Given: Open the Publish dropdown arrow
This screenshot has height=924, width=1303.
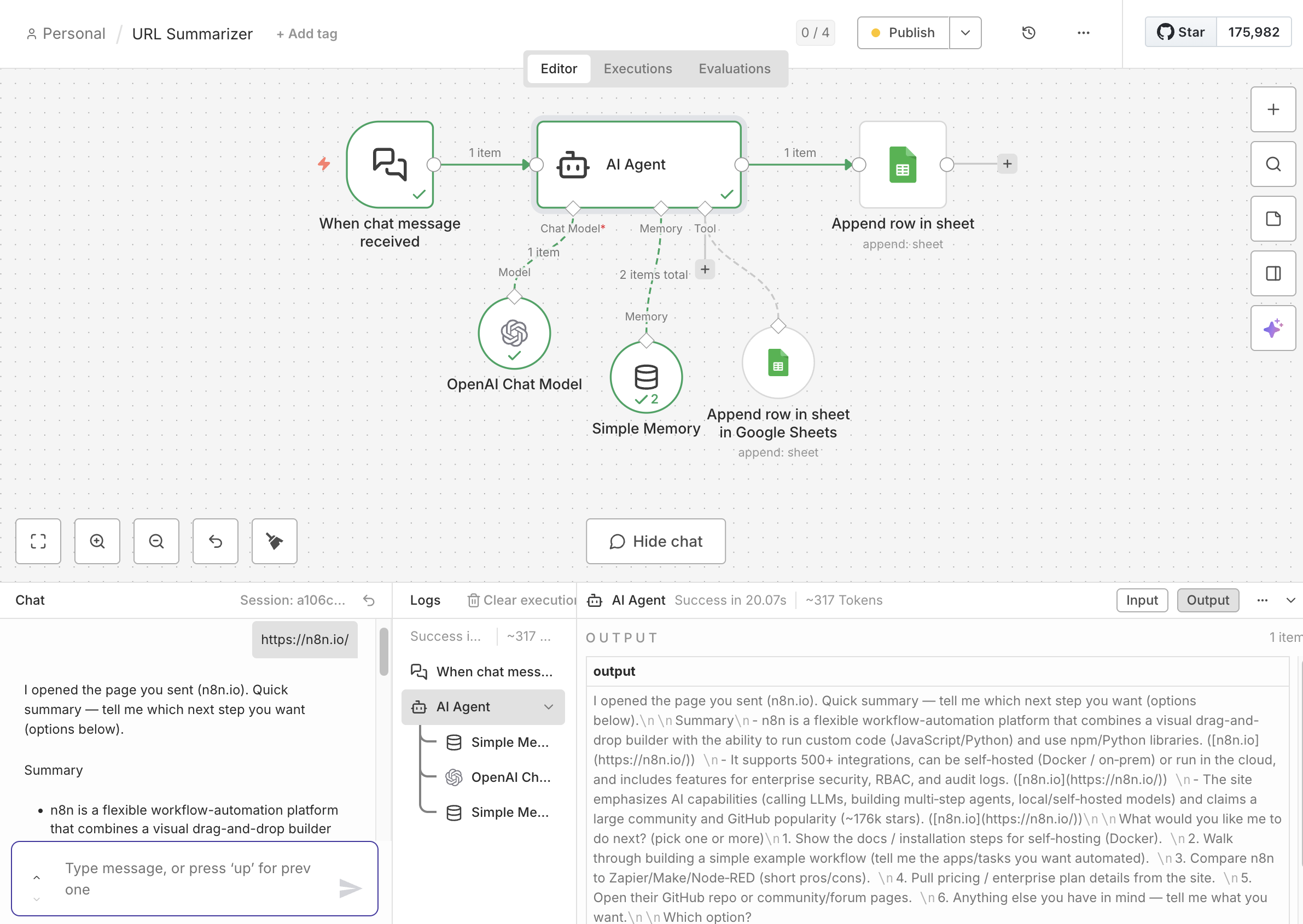Looking at the screenshot, I should [965, 33].
